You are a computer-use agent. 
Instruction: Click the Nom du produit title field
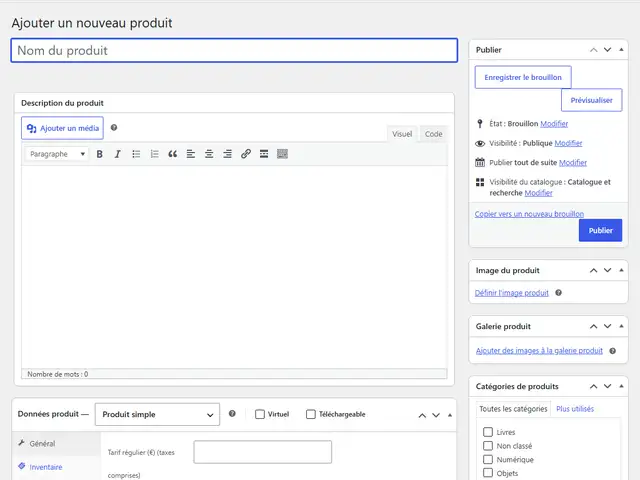point(234,51)
